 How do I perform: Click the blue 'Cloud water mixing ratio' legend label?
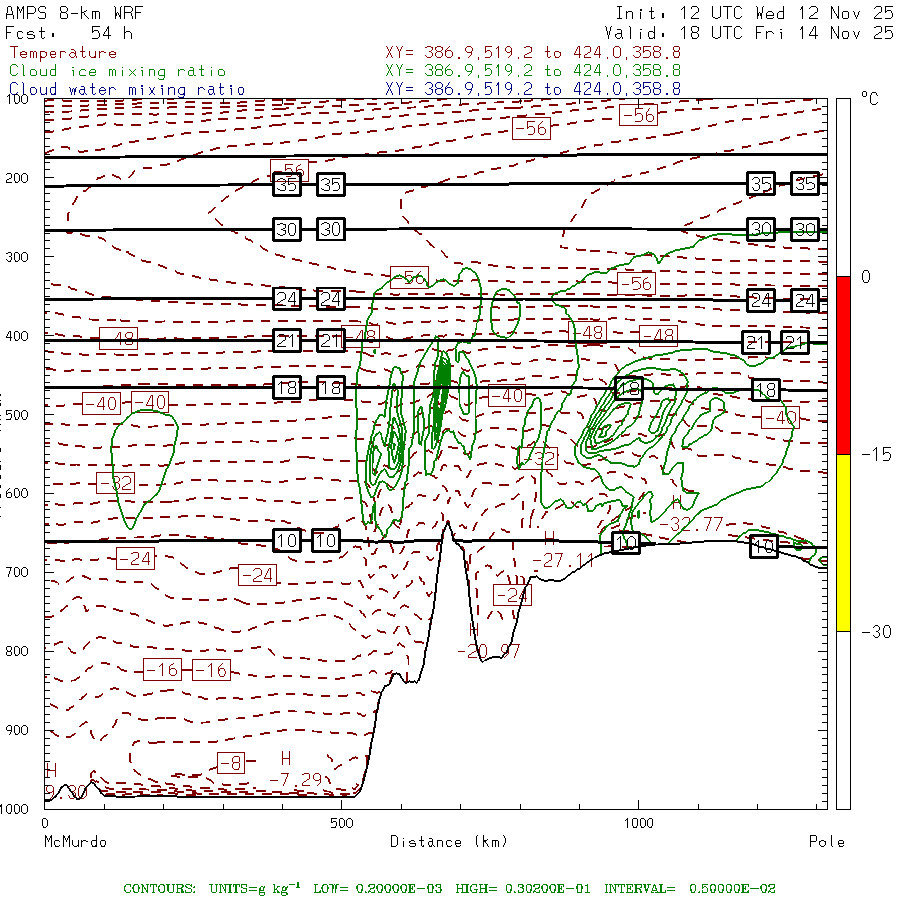tap(127, 90)
